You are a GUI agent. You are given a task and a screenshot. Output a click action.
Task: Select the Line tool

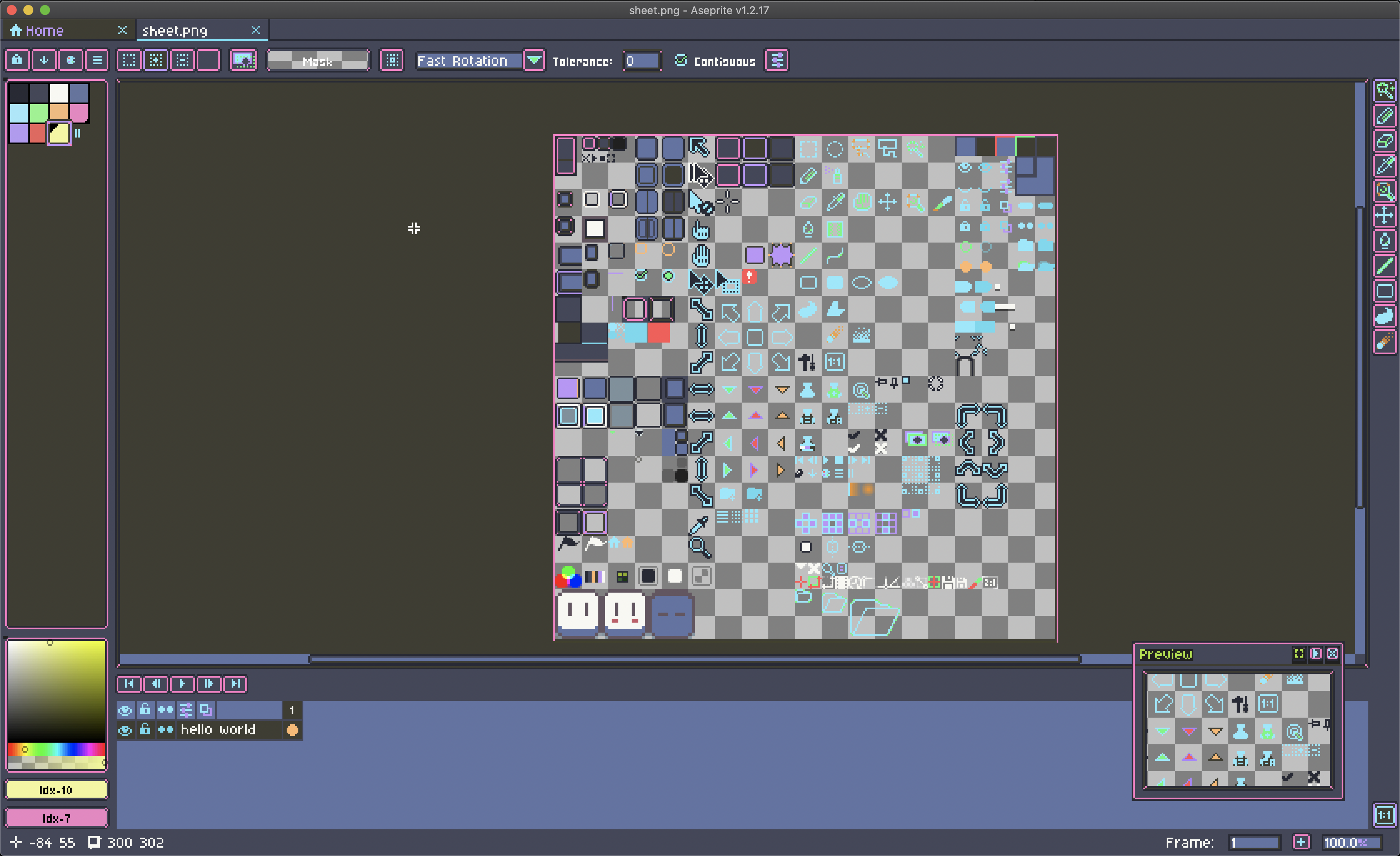[1385, 266]
